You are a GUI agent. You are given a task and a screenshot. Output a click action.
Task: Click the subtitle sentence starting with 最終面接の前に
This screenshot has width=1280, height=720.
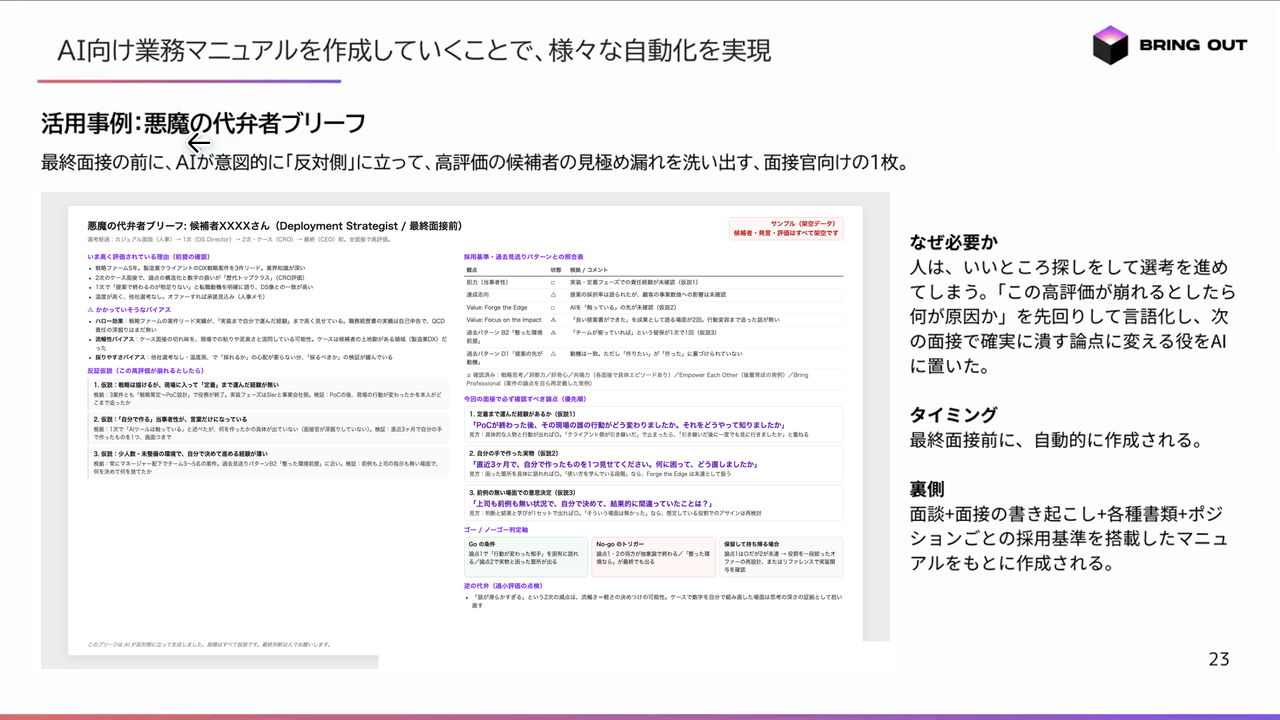pyautogui.click(x=474, y=162)
